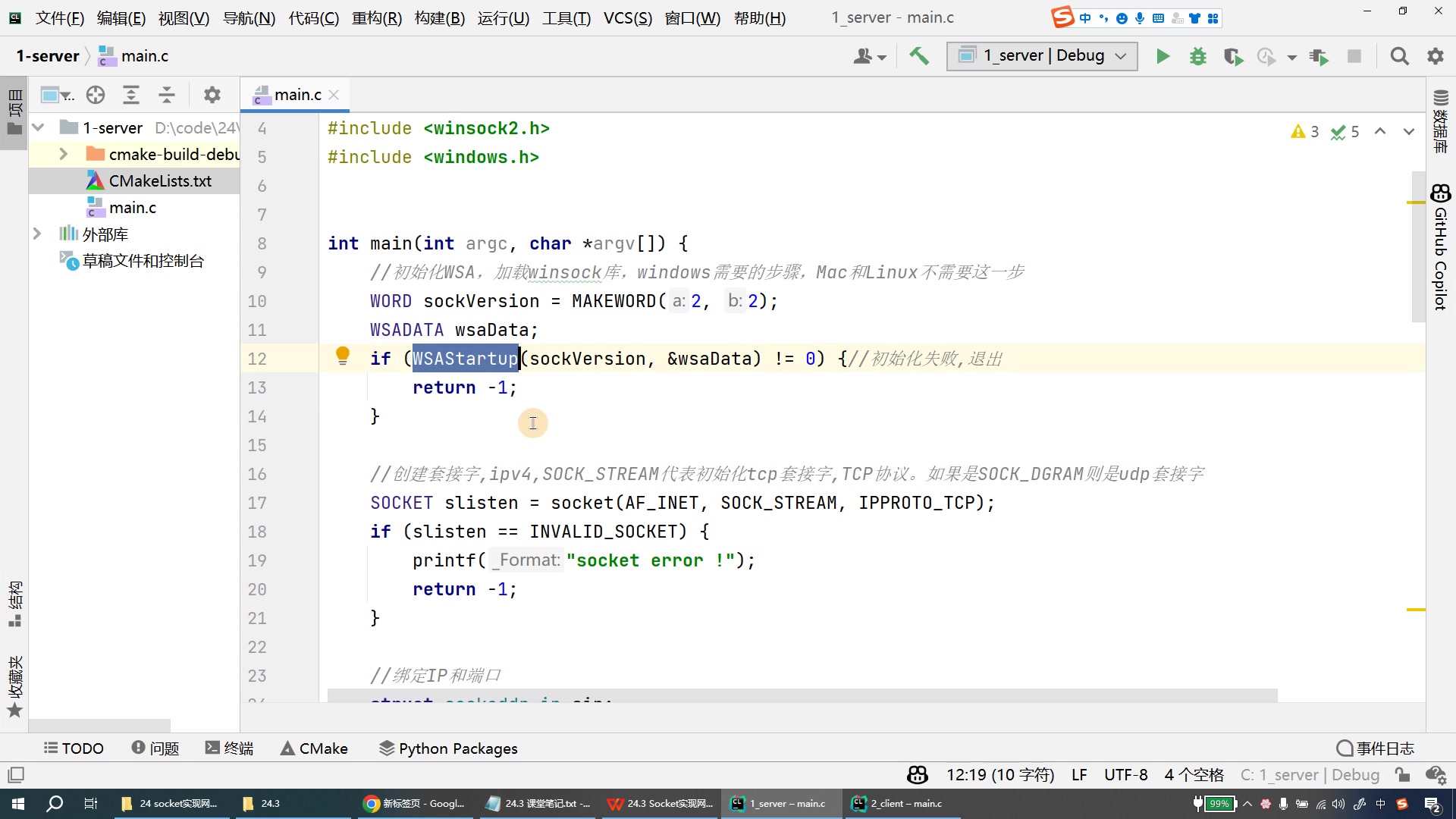Click the green Run button
1456x819 pixels.
[1162, 56]
